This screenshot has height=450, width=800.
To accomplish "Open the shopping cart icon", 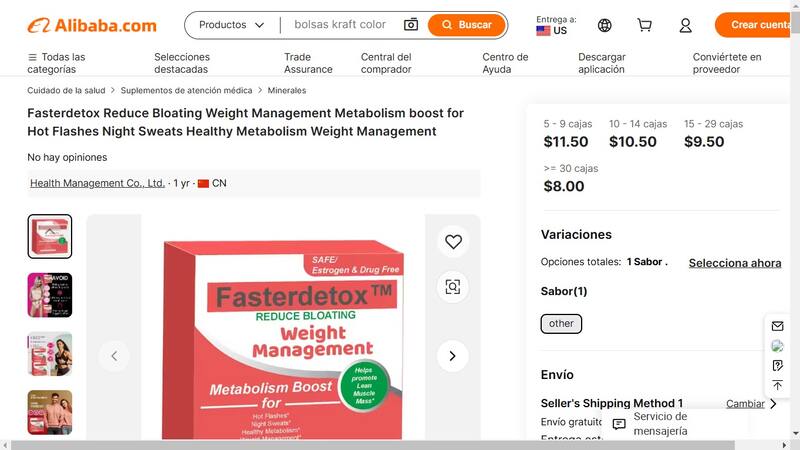I will (644, 25).
